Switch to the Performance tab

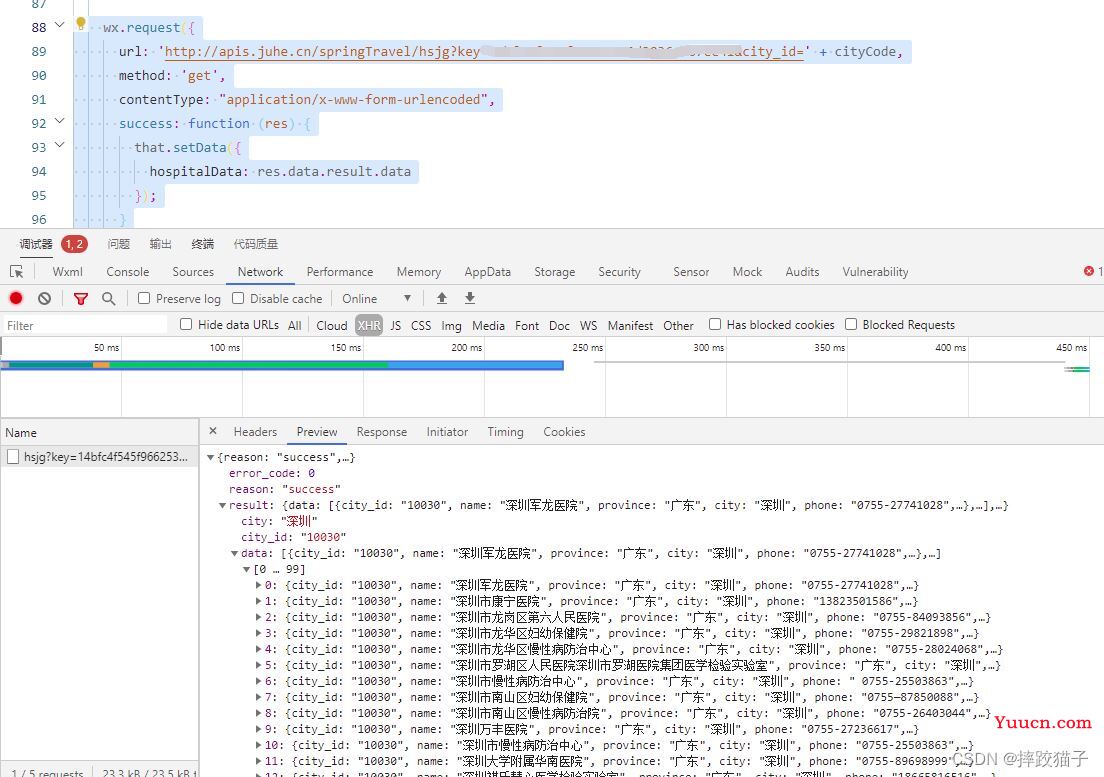pos(339,272)
